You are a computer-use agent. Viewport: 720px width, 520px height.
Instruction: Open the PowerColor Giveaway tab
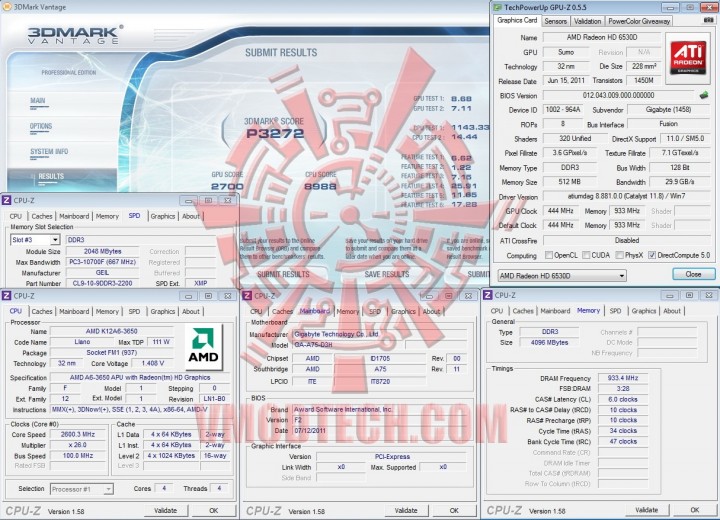[639, 21]
